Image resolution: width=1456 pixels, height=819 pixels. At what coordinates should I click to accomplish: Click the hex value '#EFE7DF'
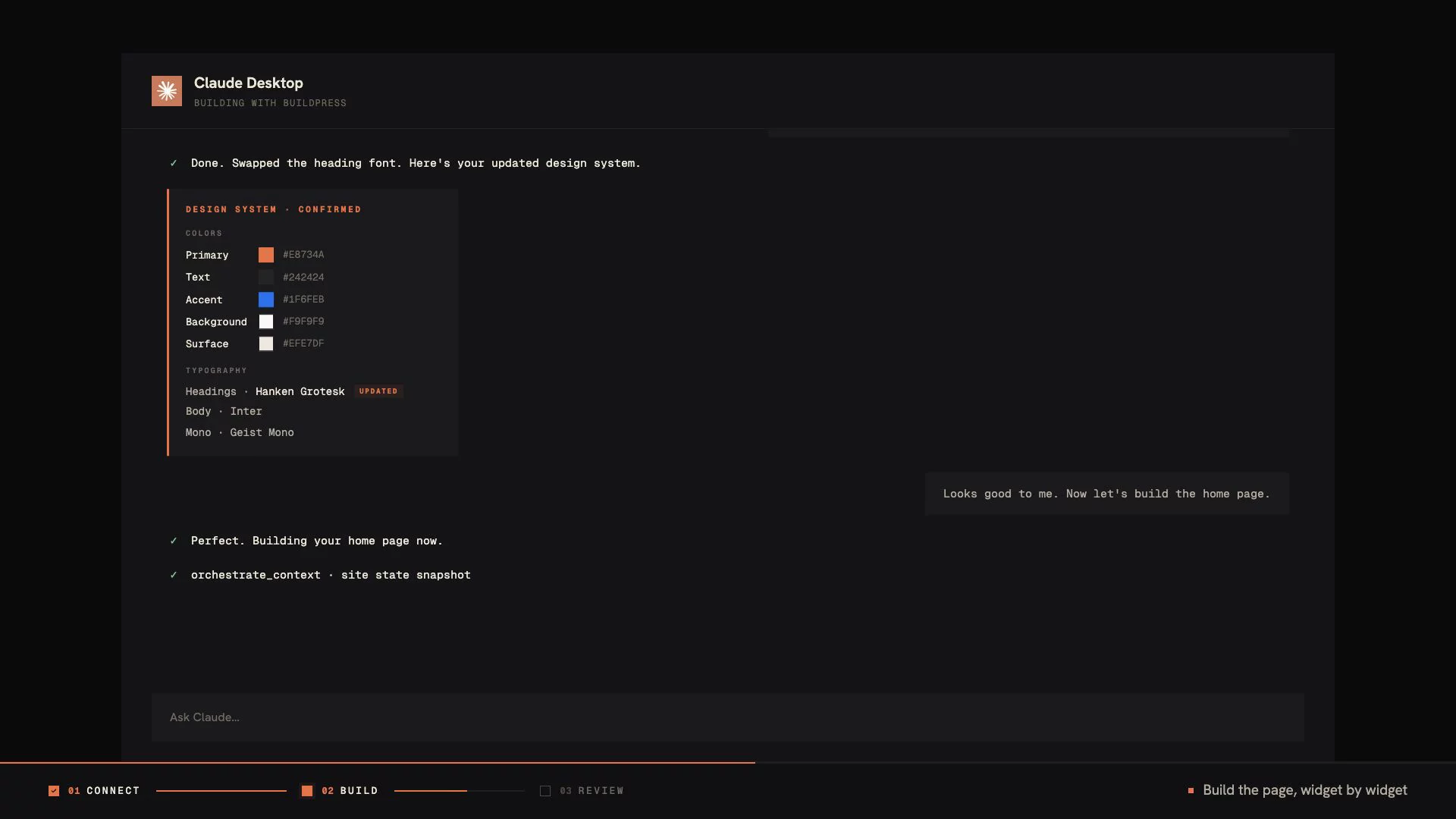303,344
